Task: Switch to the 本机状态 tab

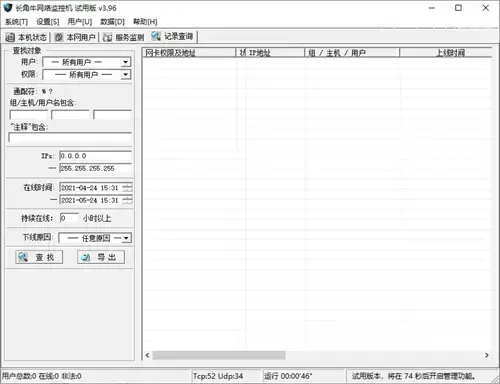Action: pyautogui.click(x=26, y=37)
